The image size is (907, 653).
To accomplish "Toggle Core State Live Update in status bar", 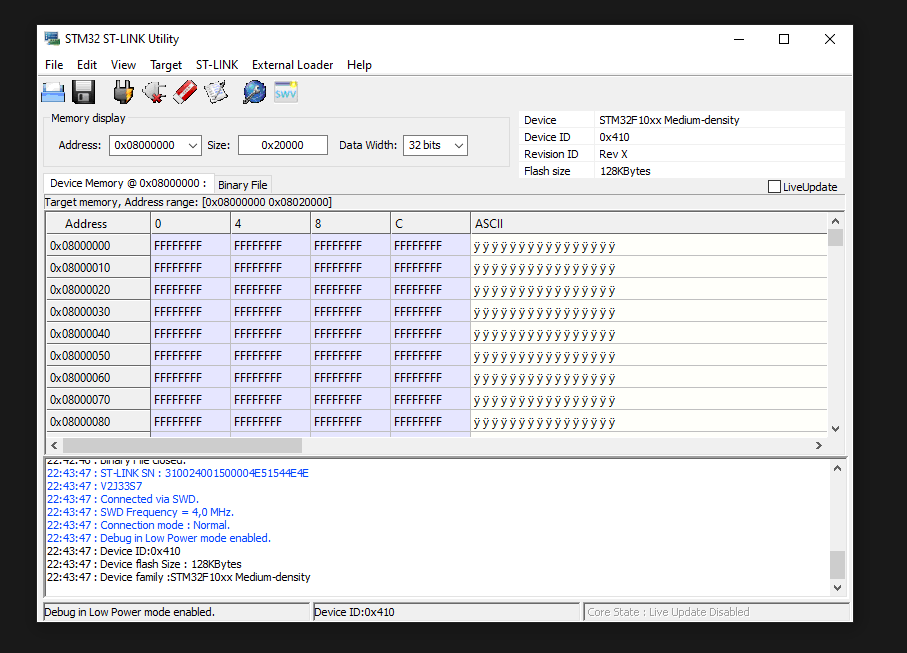I will (x=716, y=611).
